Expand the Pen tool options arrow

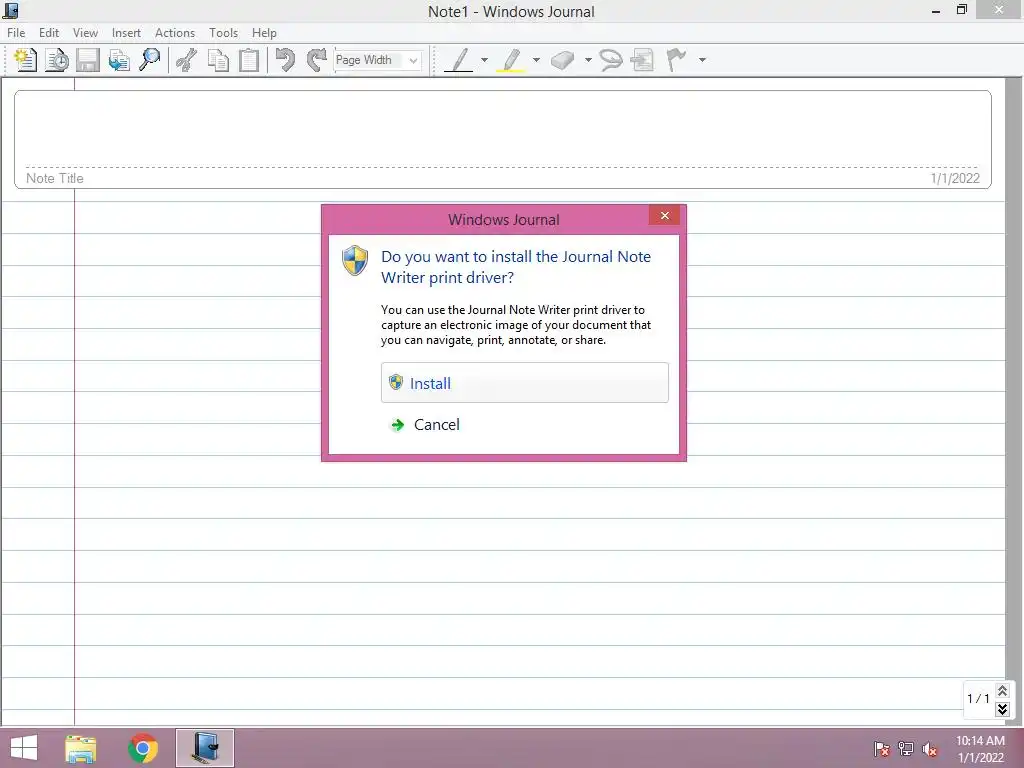484,60
